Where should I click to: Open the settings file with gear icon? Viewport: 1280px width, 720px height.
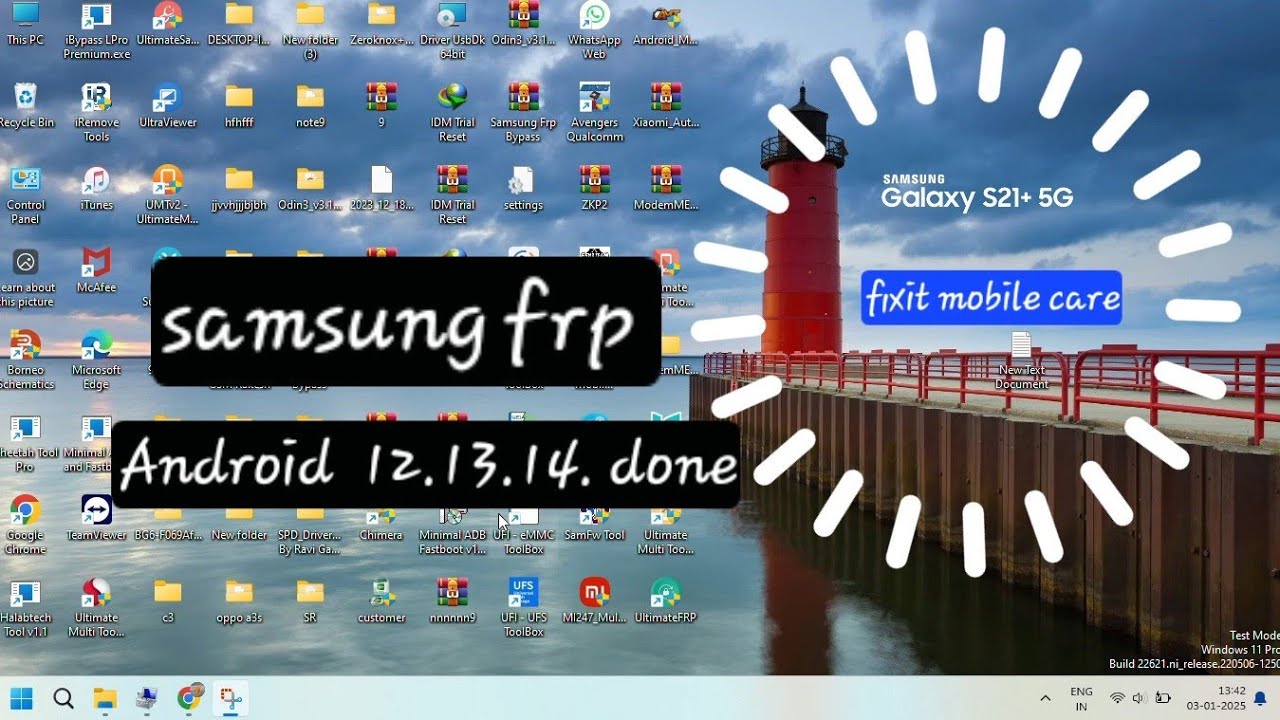coord(523,189)
